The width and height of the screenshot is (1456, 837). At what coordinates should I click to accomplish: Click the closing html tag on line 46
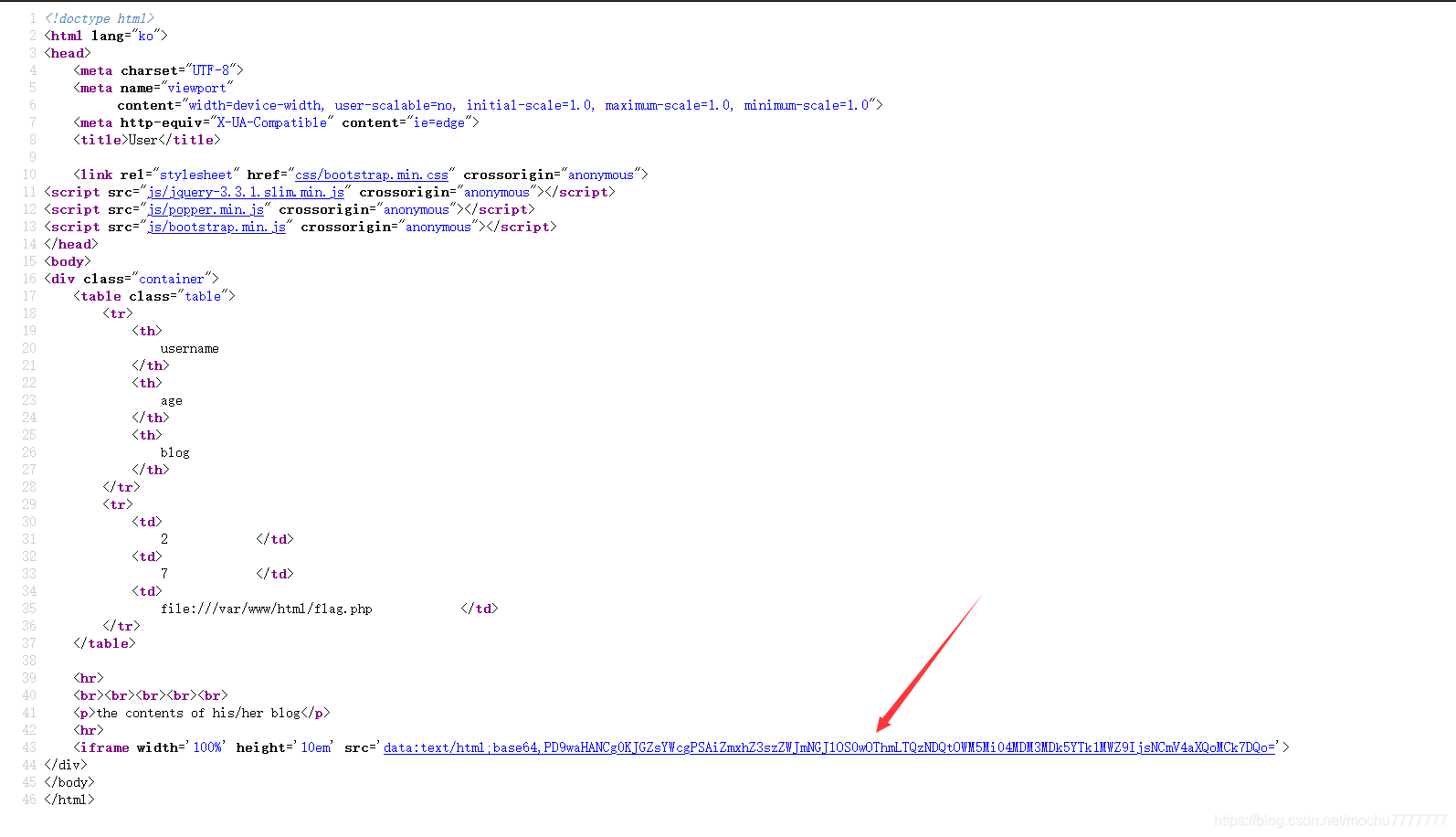(x=69, y=800)
